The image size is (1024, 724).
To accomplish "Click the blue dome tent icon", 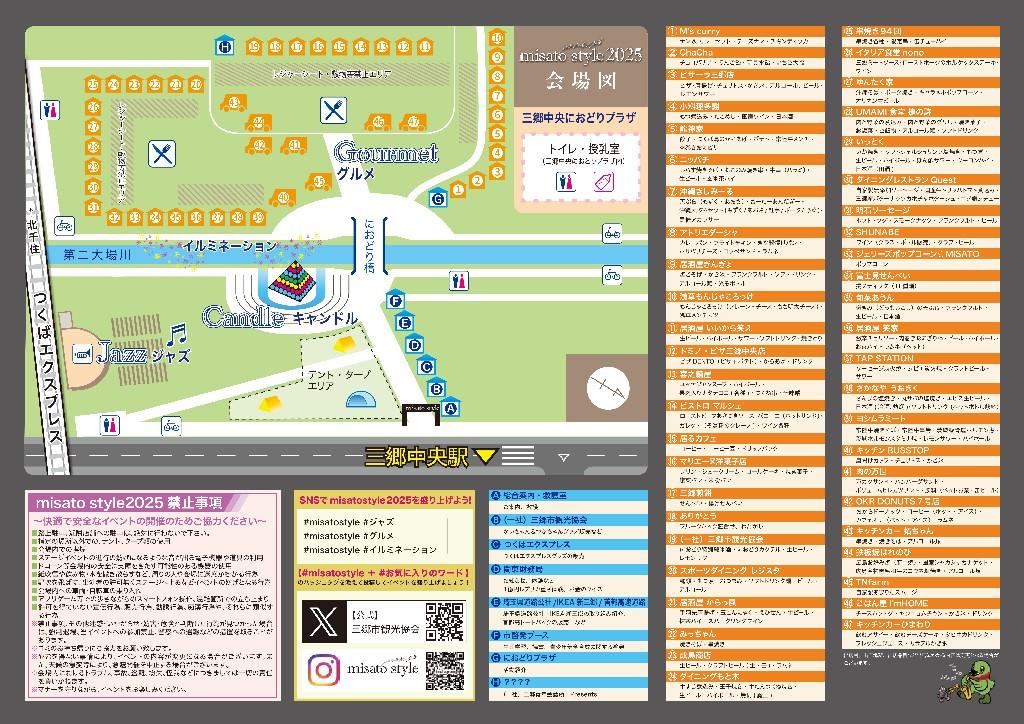I will [x=359, y=400].
